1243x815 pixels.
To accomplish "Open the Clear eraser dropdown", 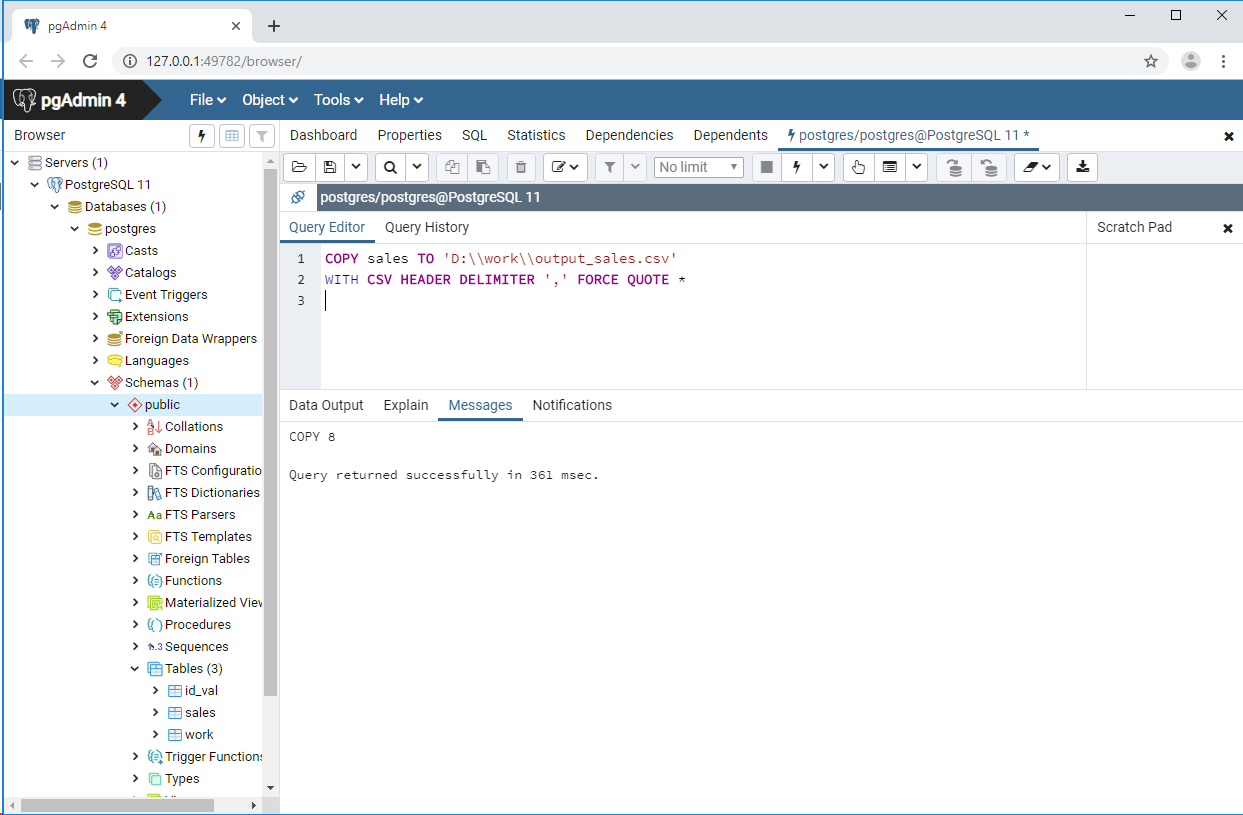I will point(1037,167).
